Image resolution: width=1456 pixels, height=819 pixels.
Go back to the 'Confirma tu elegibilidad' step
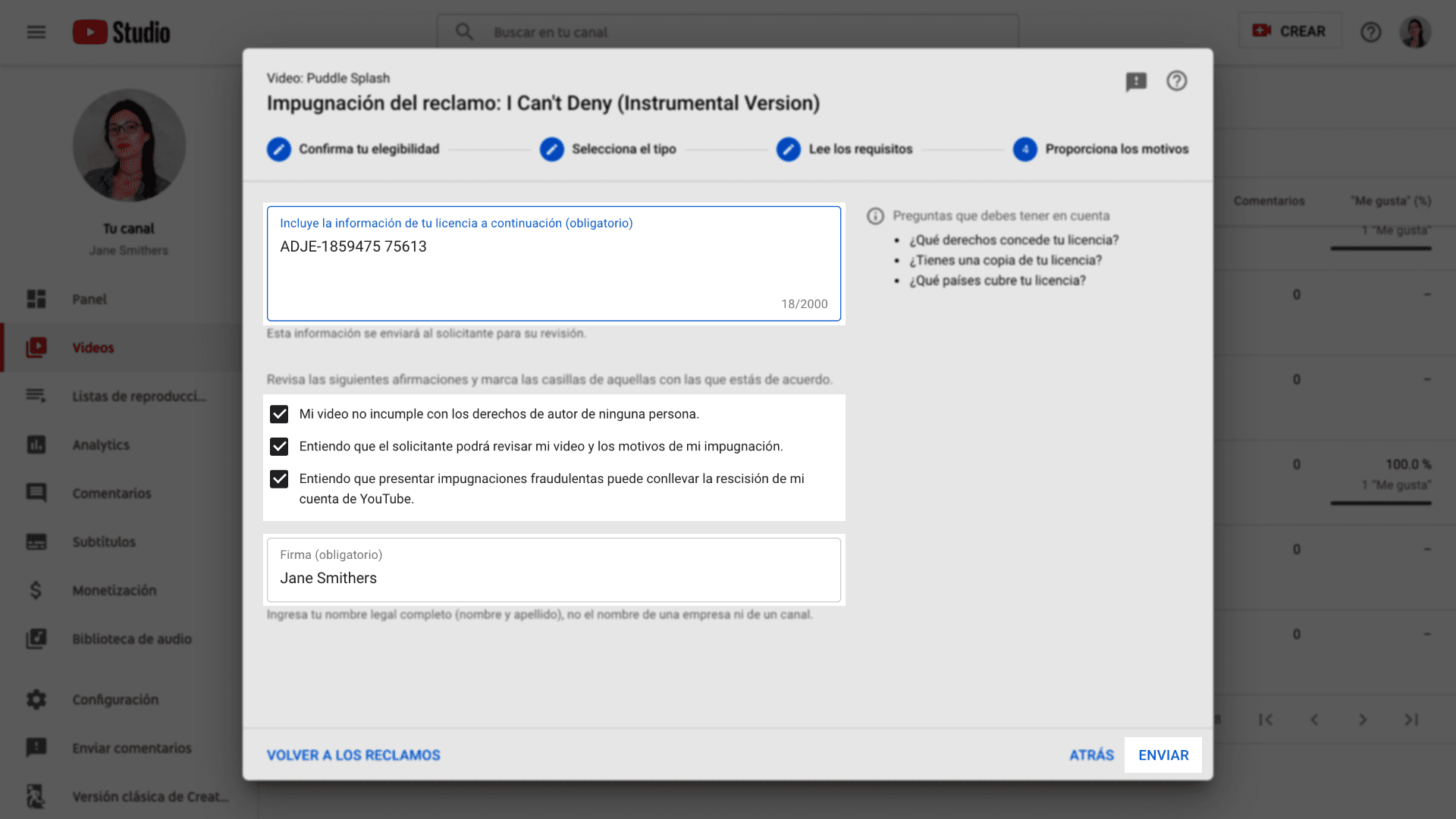click(278, 149)
